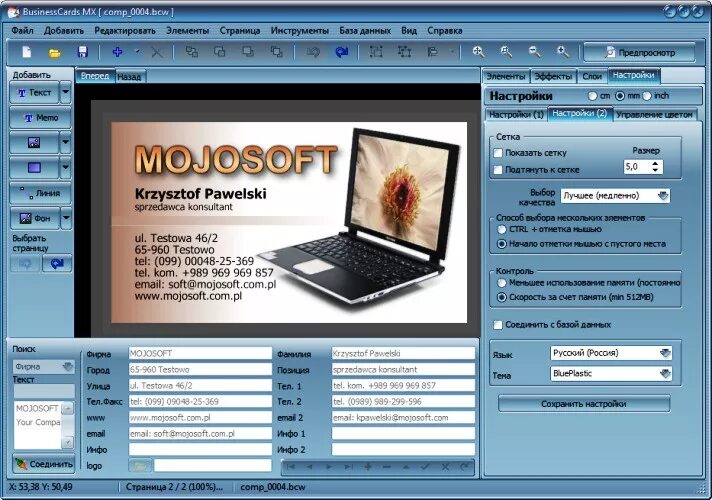The height and width of the screenshot is (500, 712).
Task: Open the Файл menu
Action: [22, 30]
